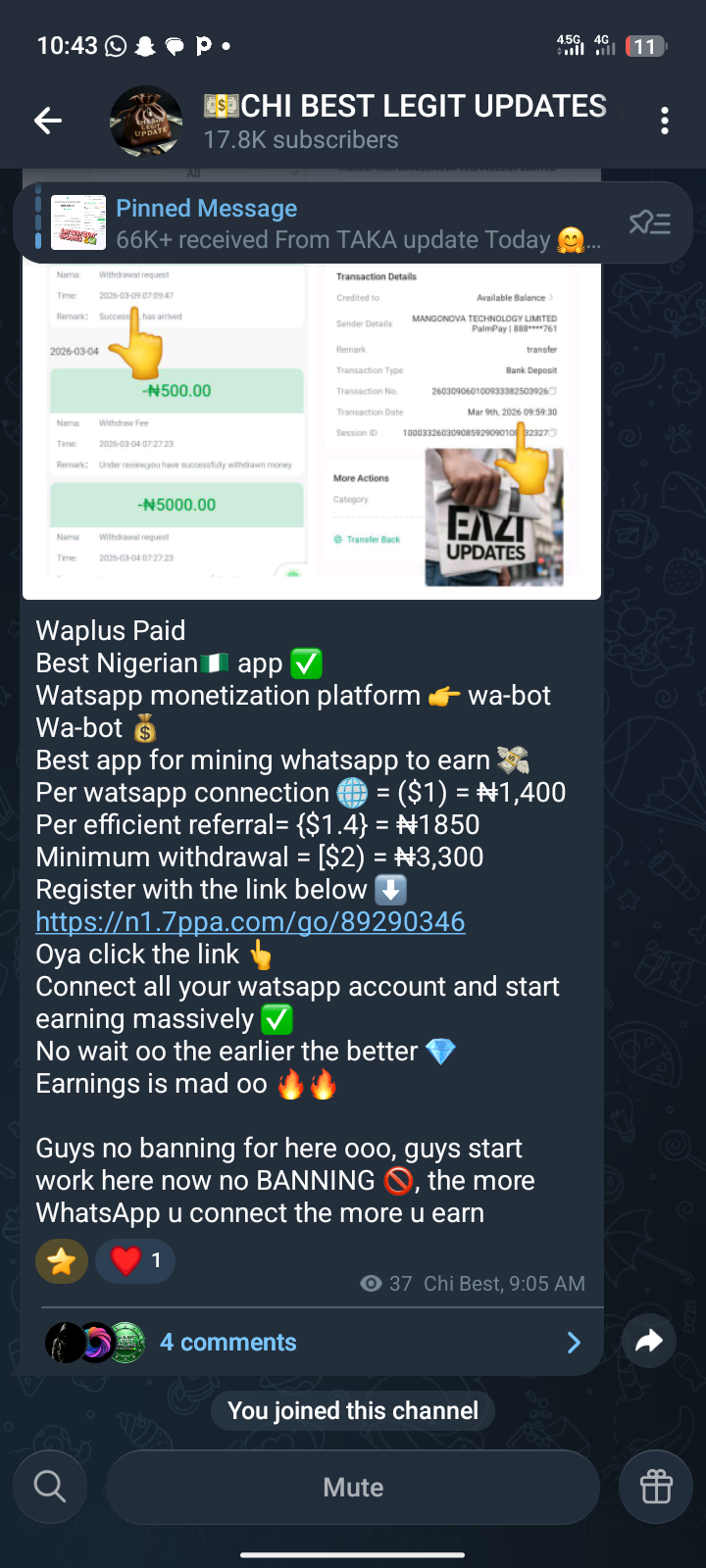
Task: Open the three-dot channel options menu
Action: tap(665, 121)
